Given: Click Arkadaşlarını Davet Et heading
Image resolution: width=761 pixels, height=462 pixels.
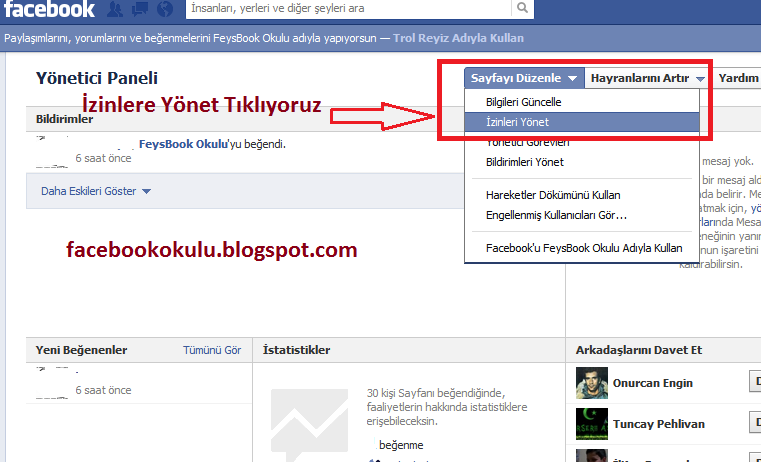Looking at the screenshot, I should click(639, 350).
